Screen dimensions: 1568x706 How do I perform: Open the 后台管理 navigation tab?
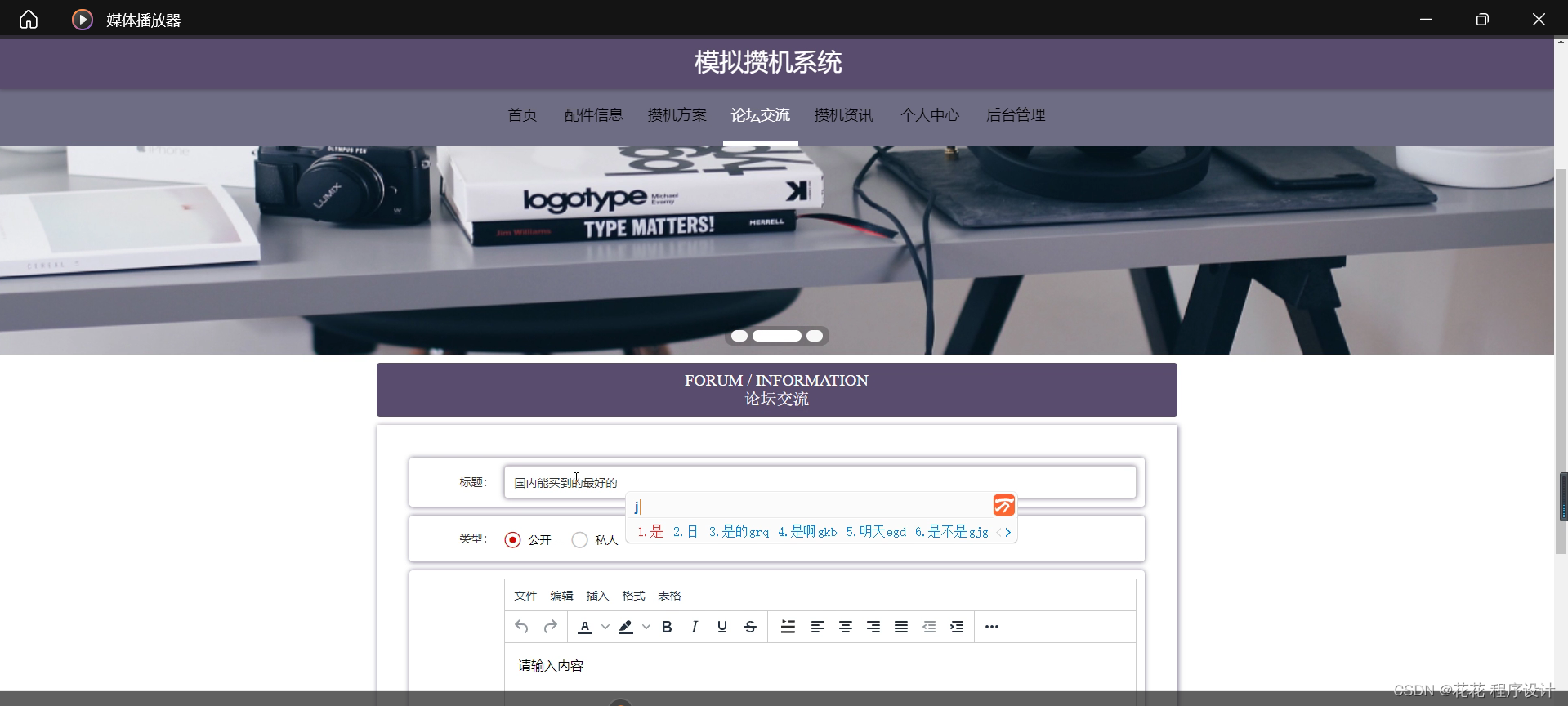click(x=1016, y=115)
